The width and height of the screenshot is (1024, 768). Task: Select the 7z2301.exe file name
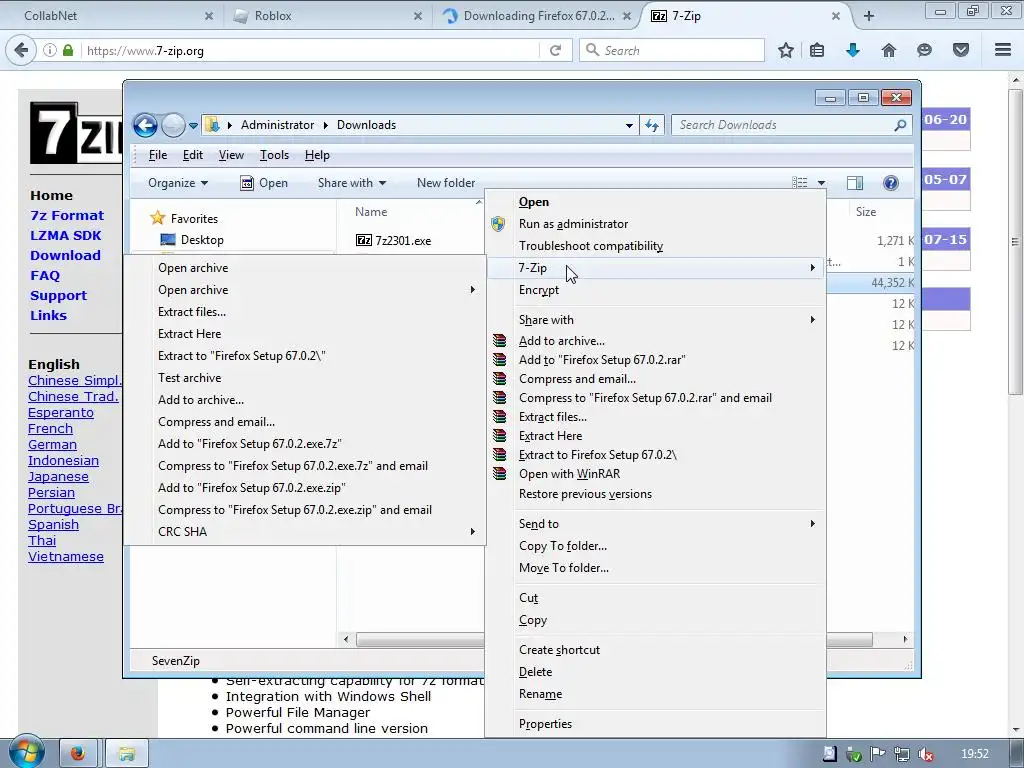[x=403, y=240]
